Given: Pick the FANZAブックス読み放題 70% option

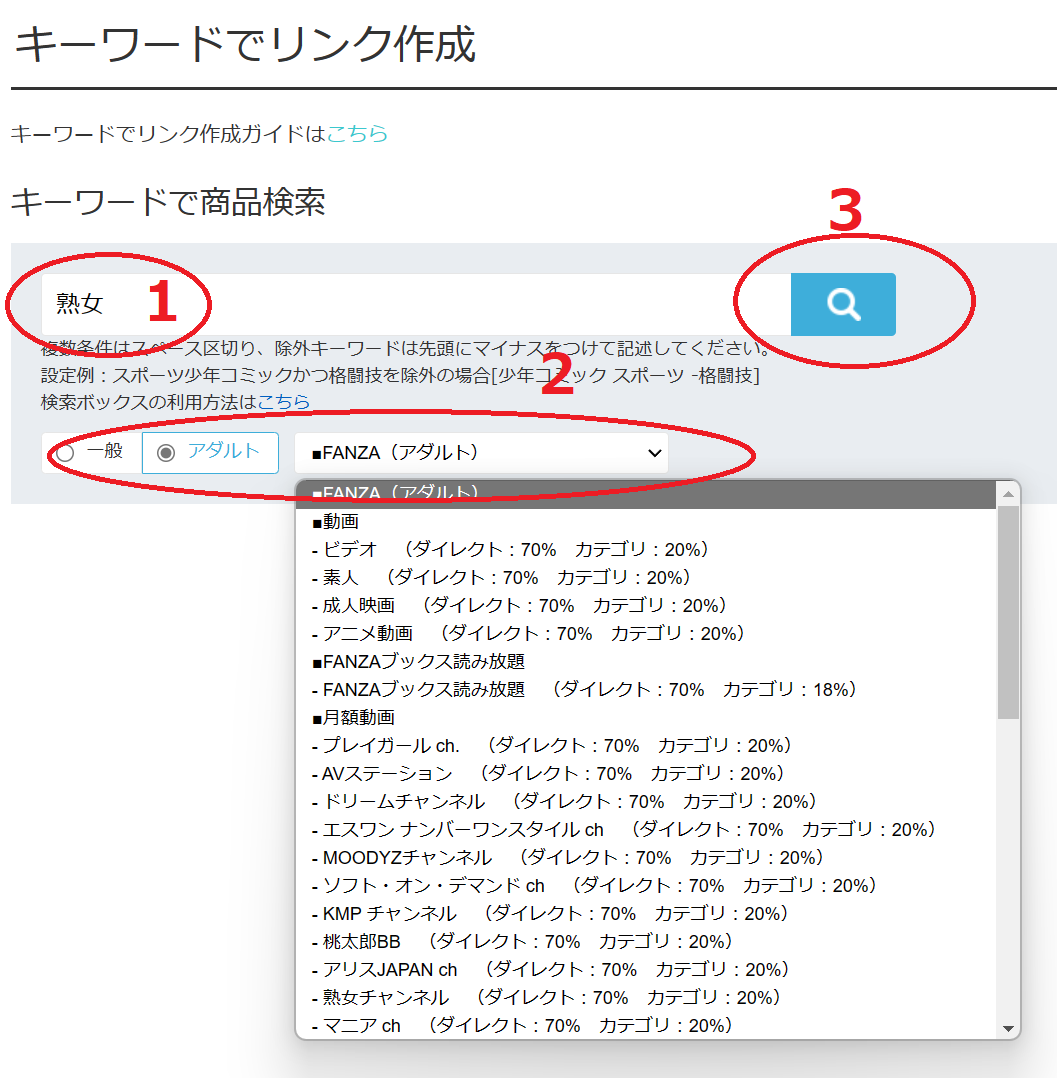Looking at the screenshot, I should click(589, 689).
